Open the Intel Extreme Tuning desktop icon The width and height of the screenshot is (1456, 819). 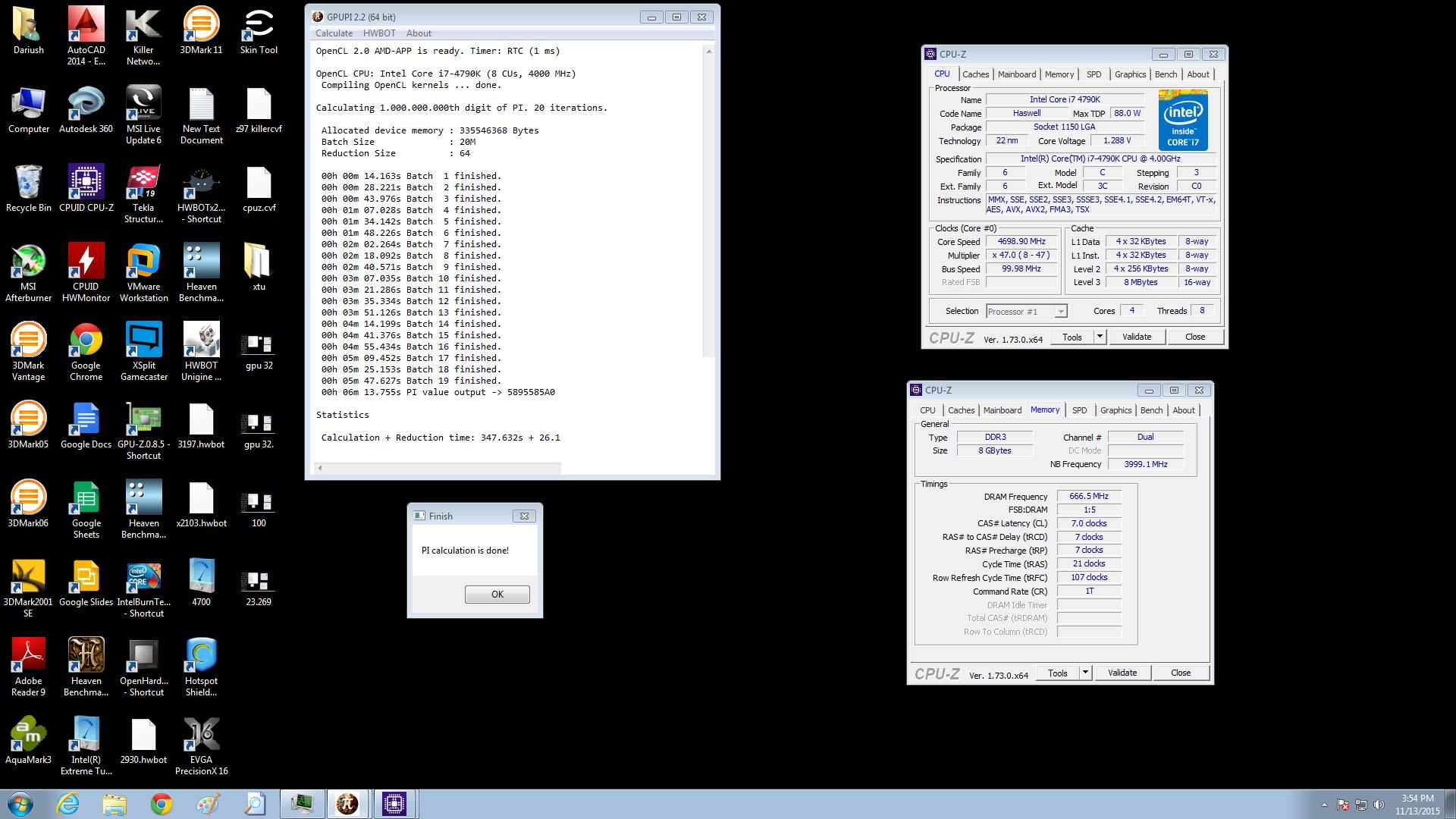click(x=86, y=746)
